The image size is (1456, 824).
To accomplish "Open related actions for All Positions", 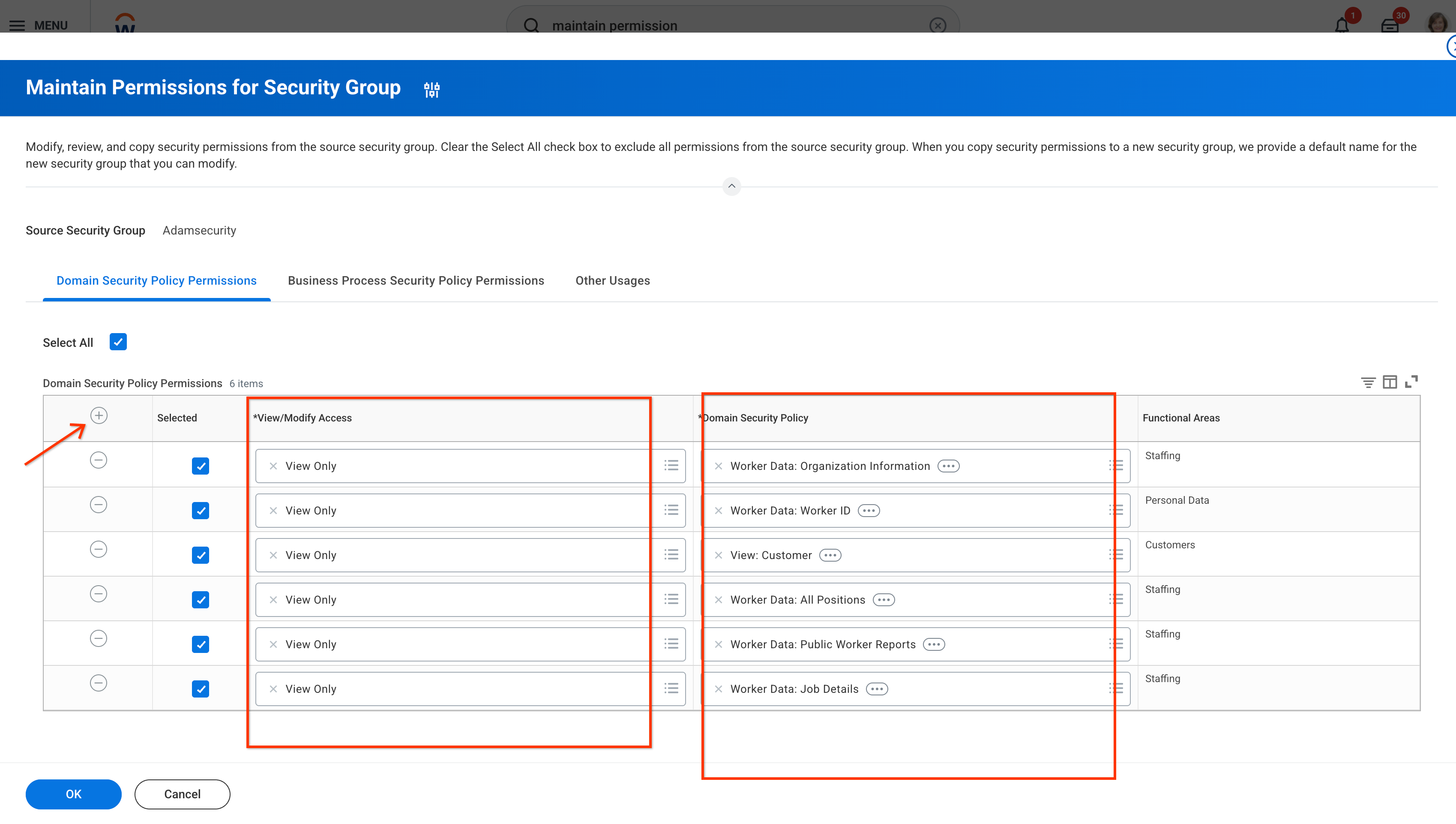I will tap(884, 600).
